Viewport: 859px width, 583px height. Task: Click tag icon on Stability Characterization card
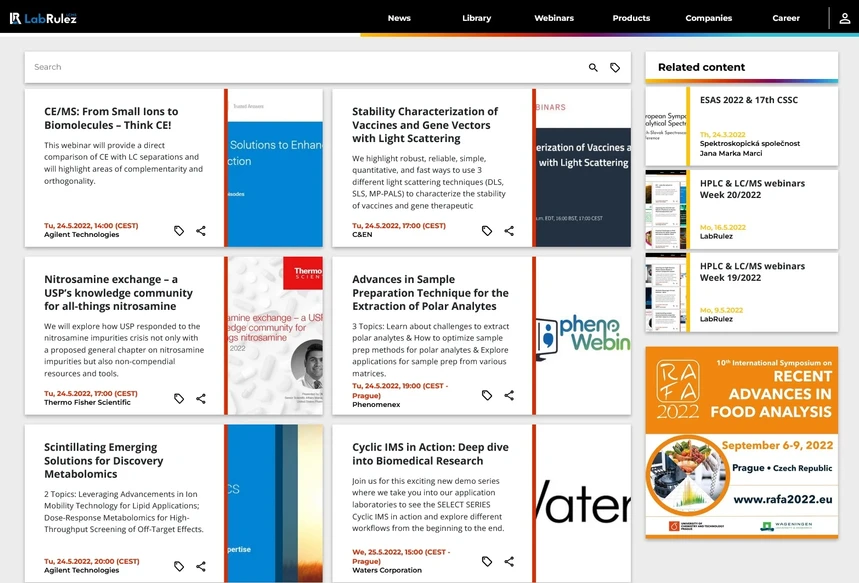(x=487, y=231)
